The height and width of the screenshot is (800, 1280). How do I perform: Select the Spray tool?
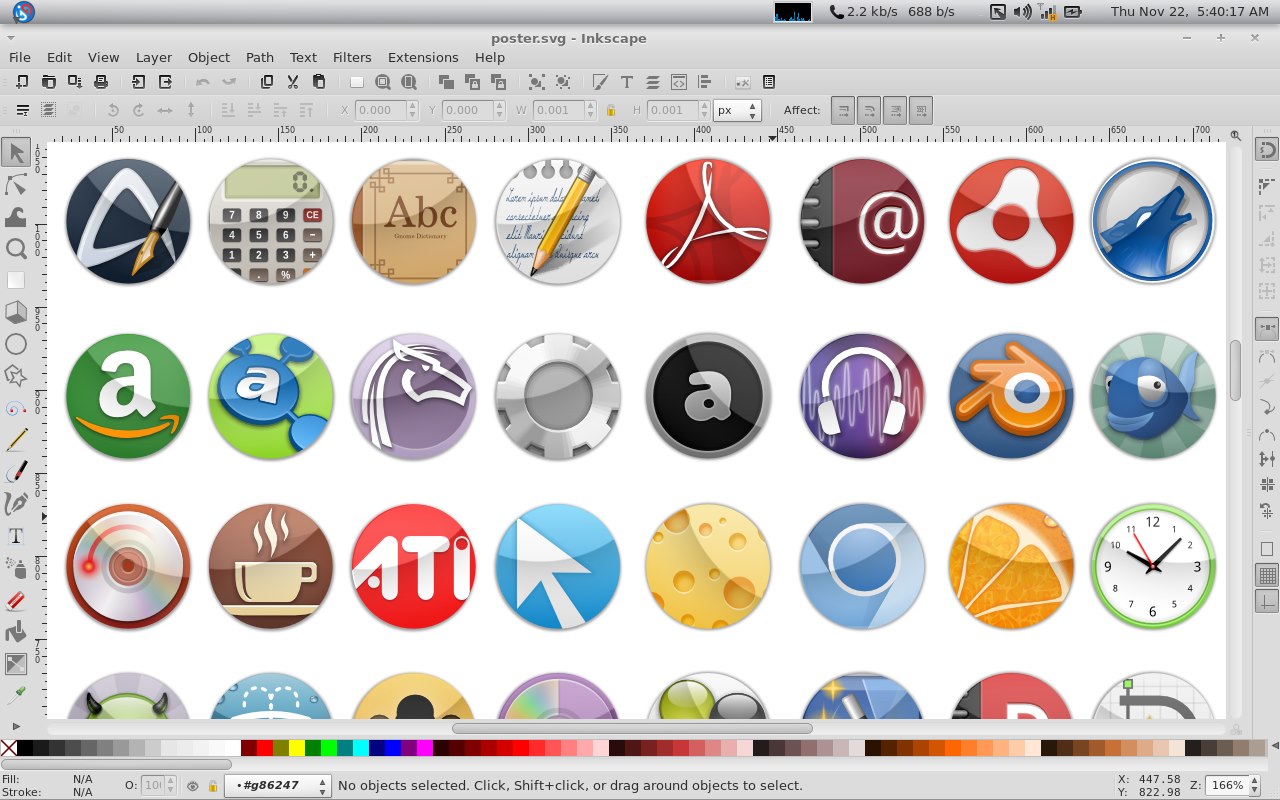[x=16, y=568]
